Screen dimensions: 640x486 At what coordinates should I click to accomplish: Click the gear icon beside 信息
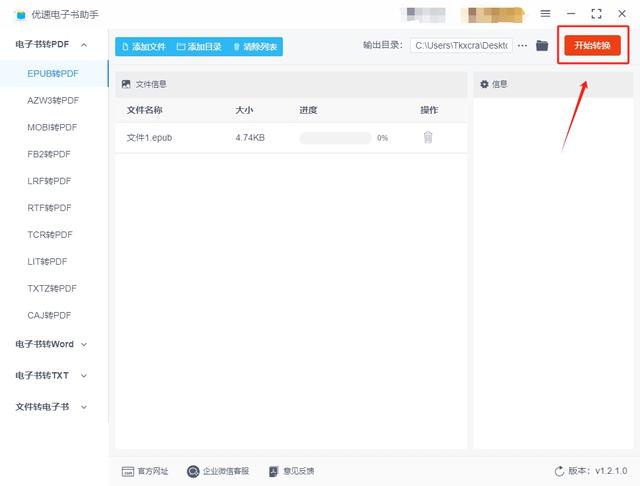pyautogui.click(x=484, y=84)
